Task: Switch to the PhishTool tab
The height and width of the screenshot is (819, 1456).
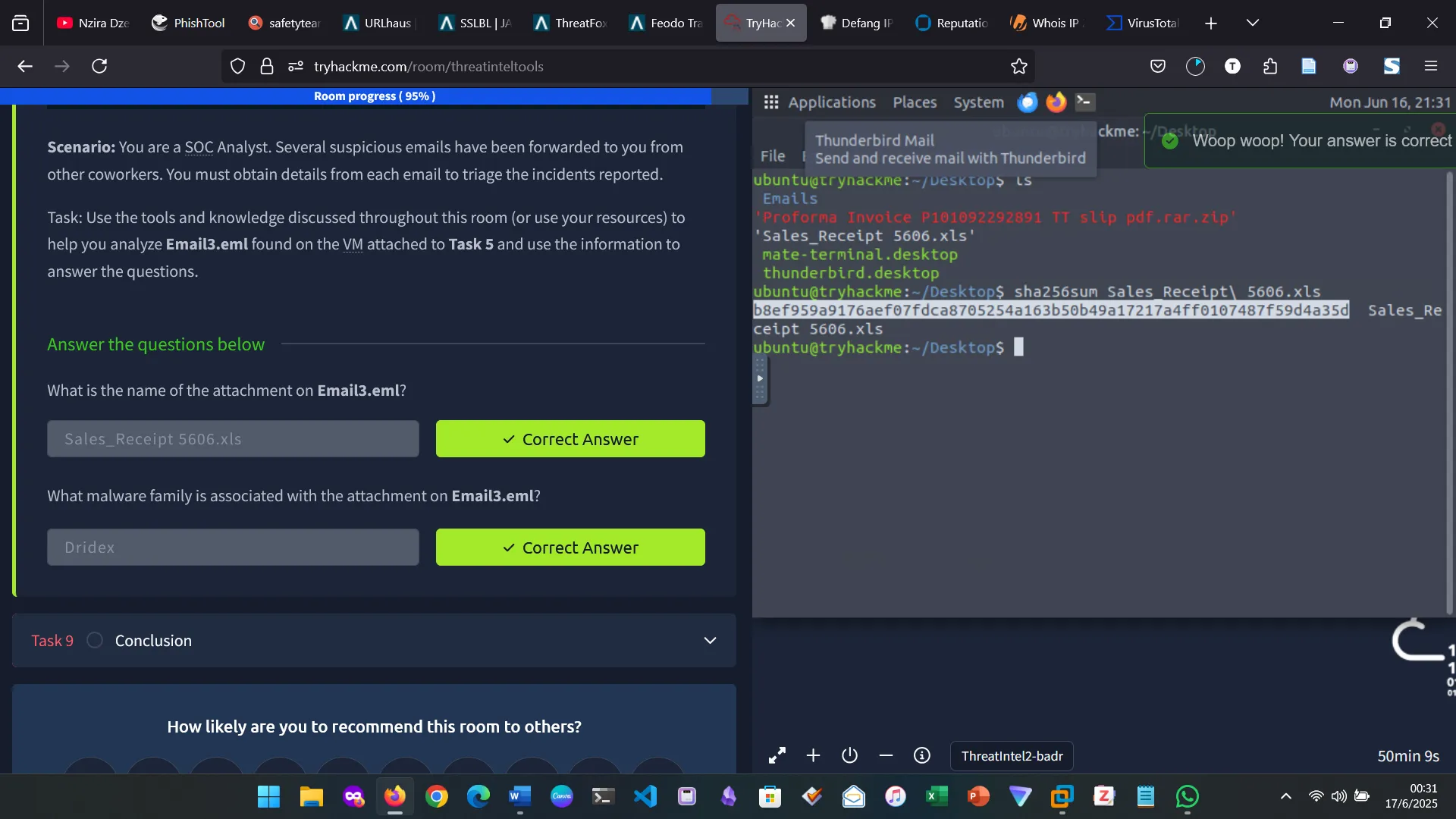Action: tap(190, 23)
